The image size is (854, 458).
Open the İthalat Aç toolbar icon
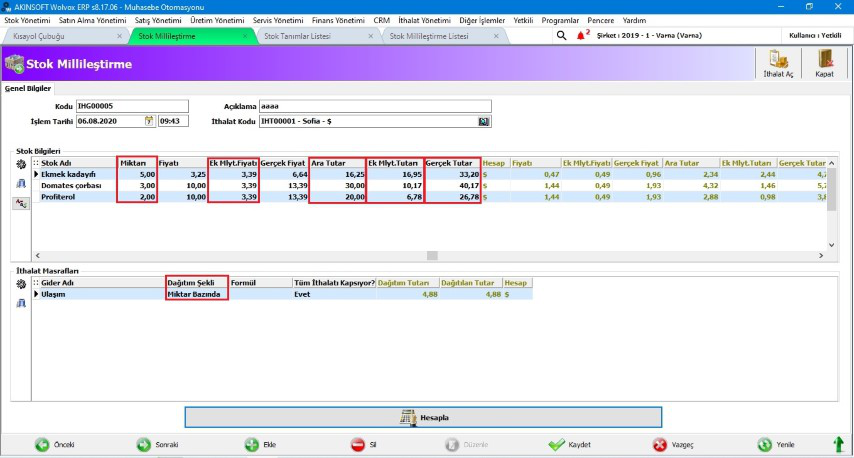click(778, 64)
